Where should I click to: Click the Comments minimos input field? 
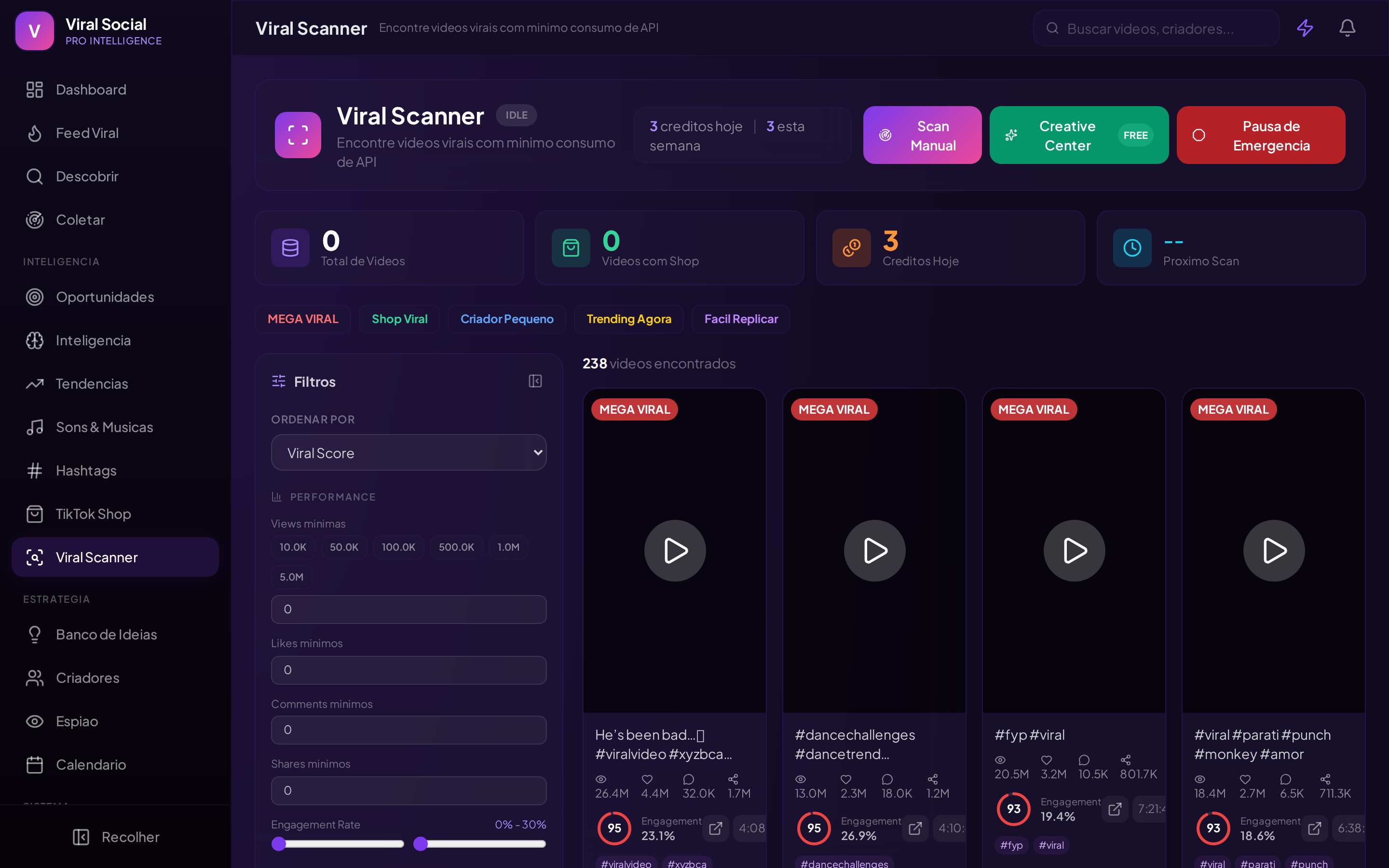[409, 730]
